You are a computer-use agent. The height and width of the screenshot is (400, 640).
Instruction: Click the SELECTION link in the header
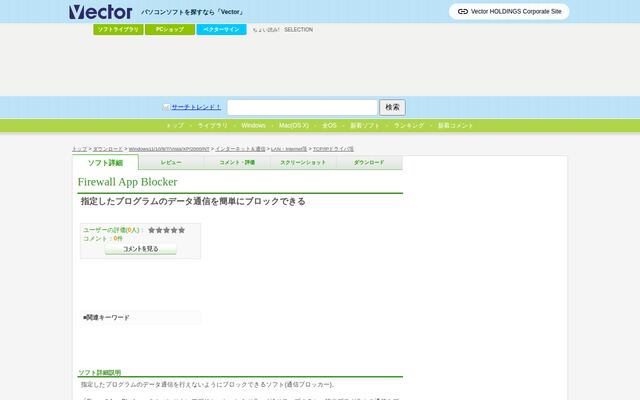coord(298,30)
